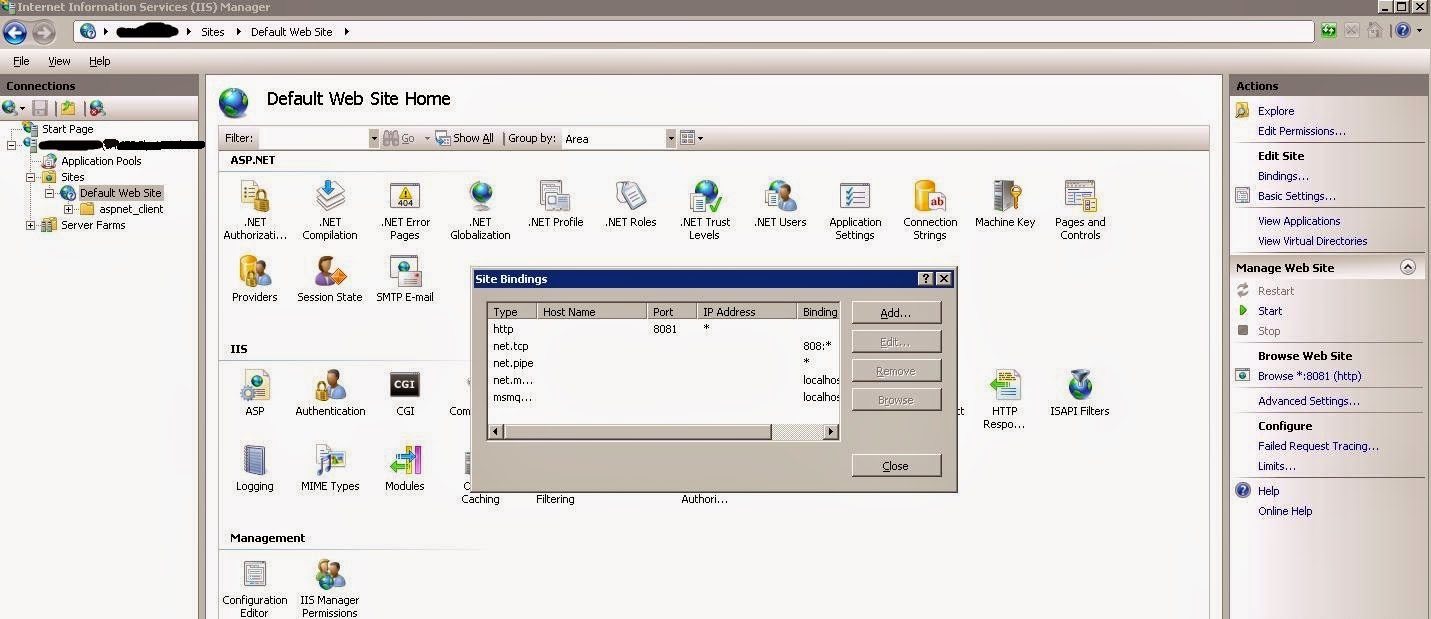Select Start Page in Connections tree
Image resolution: width=1431 pixels, height=619 pixels.
[67, 129]
